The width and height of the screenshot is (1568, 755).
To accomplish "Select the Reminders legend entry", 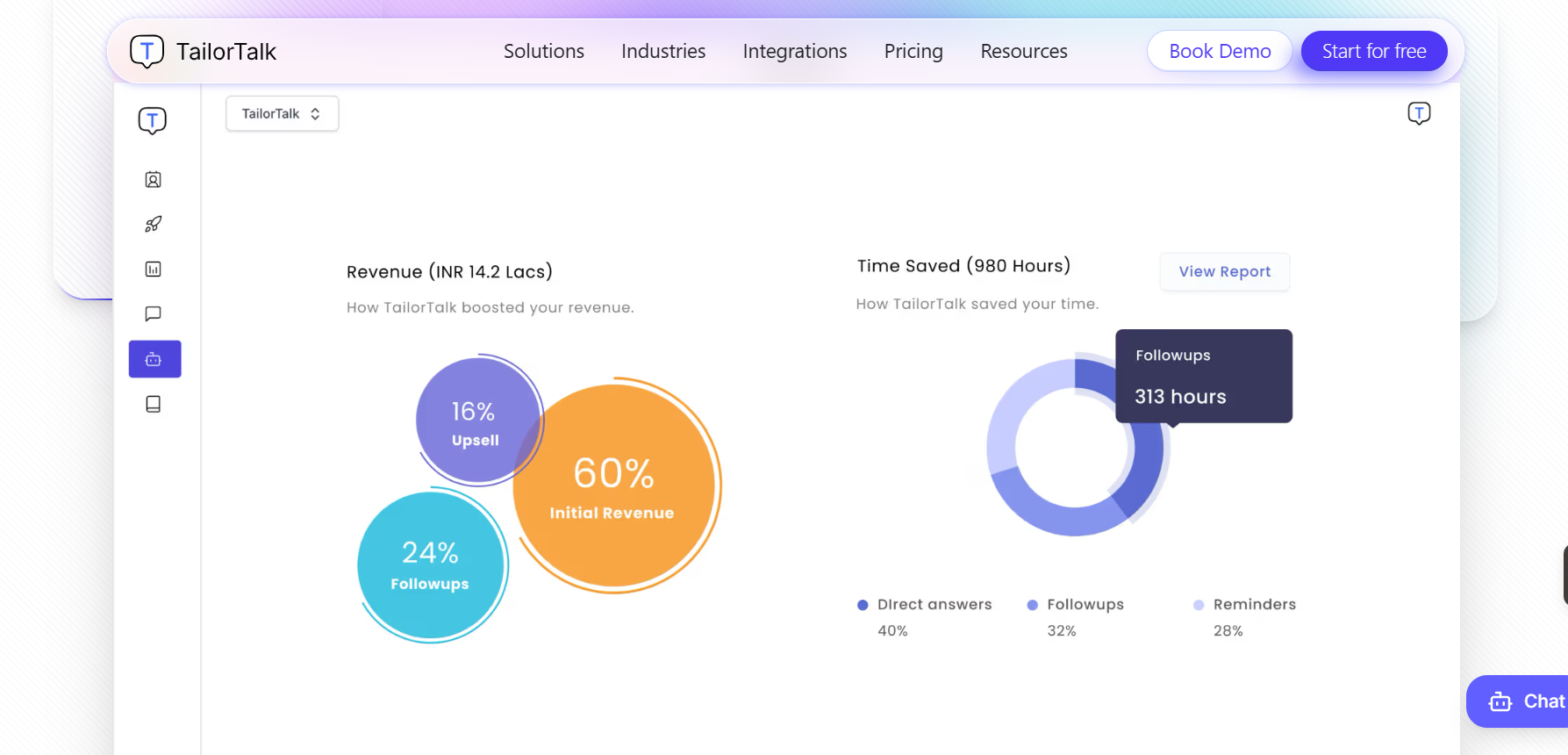I will pos(1245,617).
